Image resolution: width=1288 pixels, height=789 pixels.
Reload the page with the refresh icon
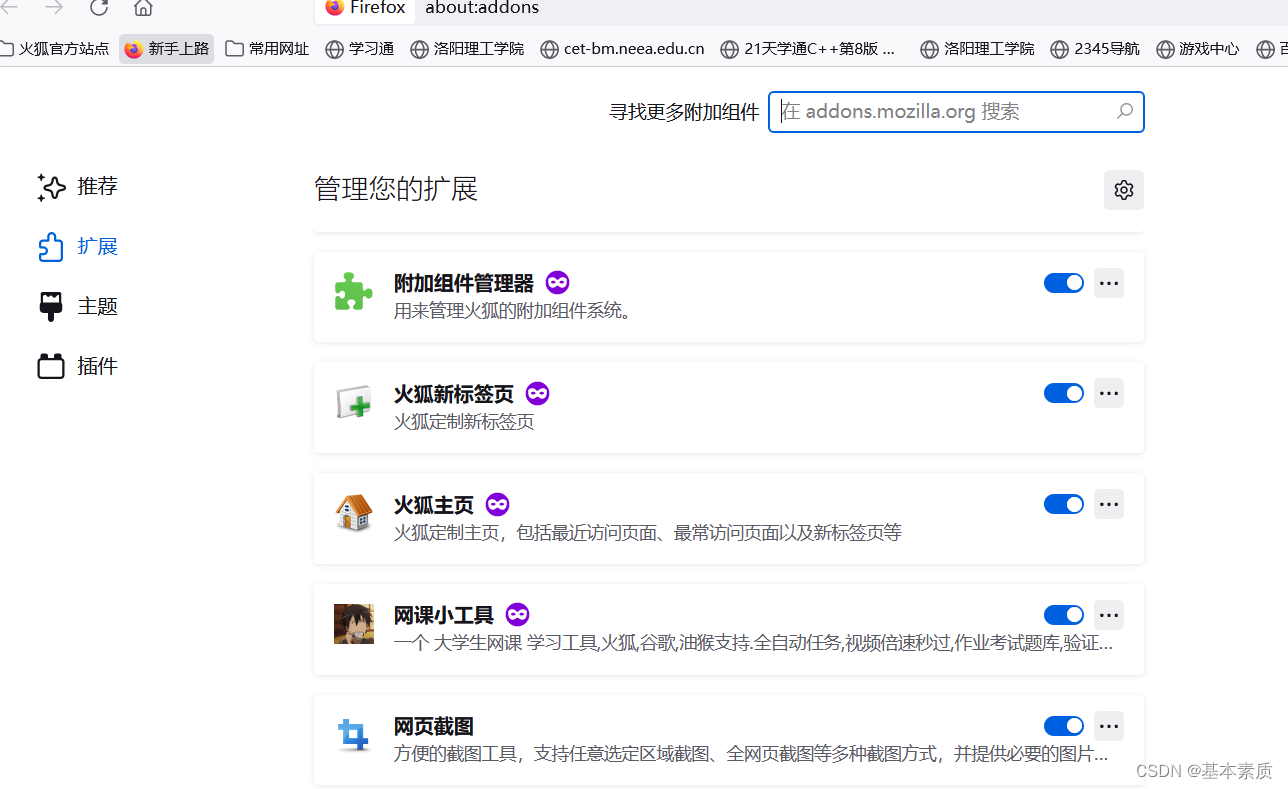click(x=99, y=8)
